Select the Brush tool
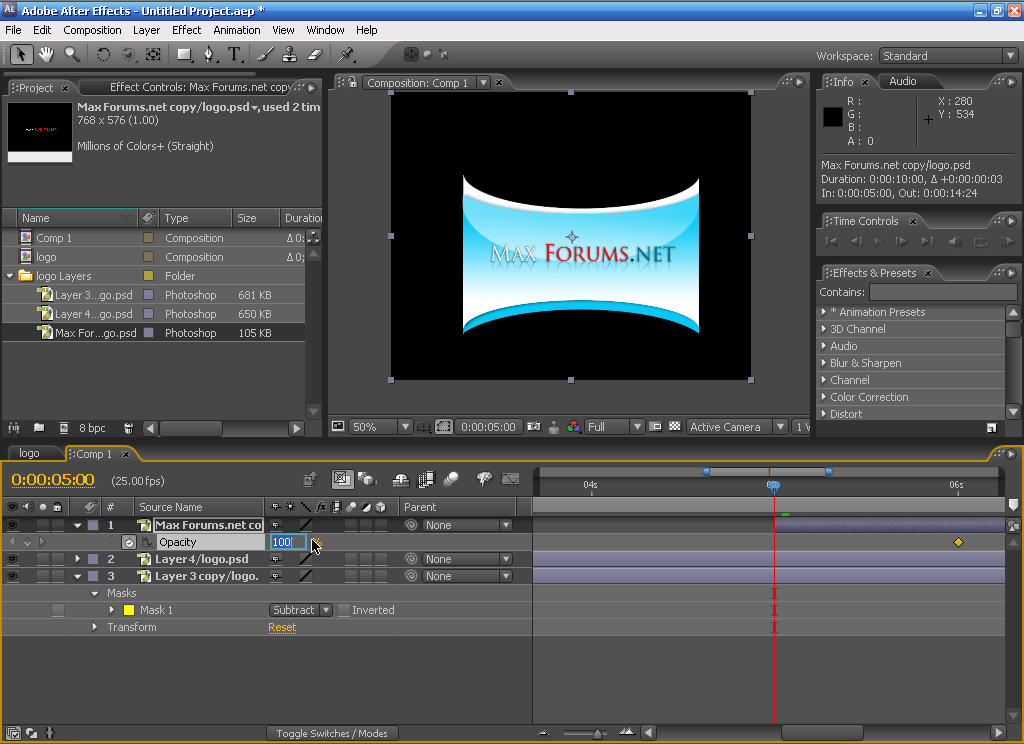Screen dimensions: 1024x744 tap(265, 55)
